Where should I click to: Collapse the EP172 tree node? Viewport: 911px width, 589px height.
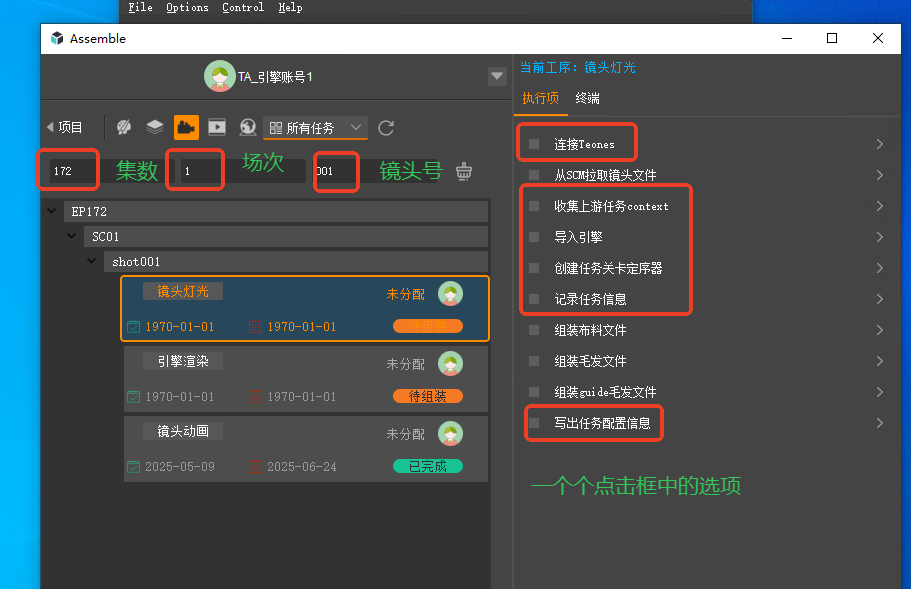(52, 212)
